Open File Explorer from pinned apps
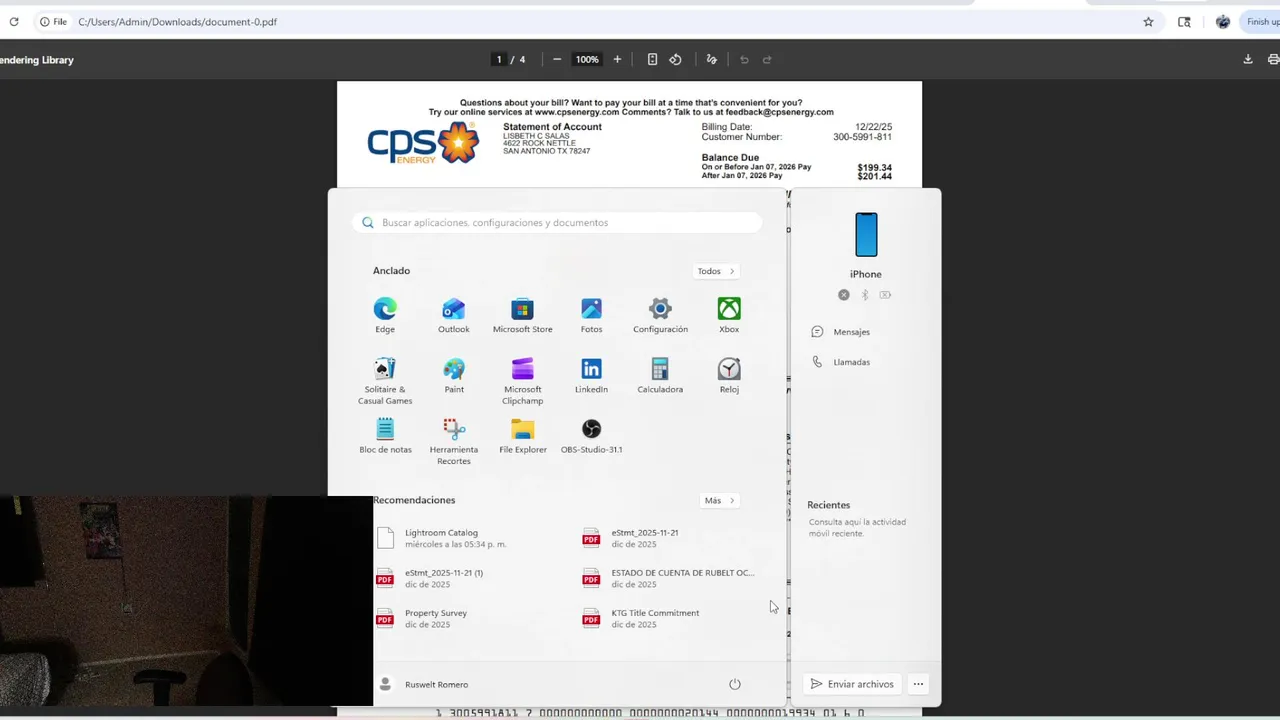Viewport: 1280px width, 720px height. point(523,436)
